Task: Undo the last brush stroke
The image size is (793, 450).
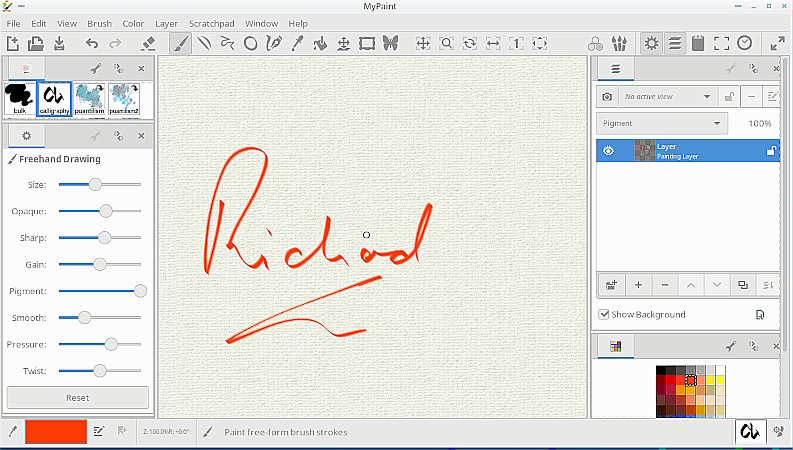Action: point(92,43)
